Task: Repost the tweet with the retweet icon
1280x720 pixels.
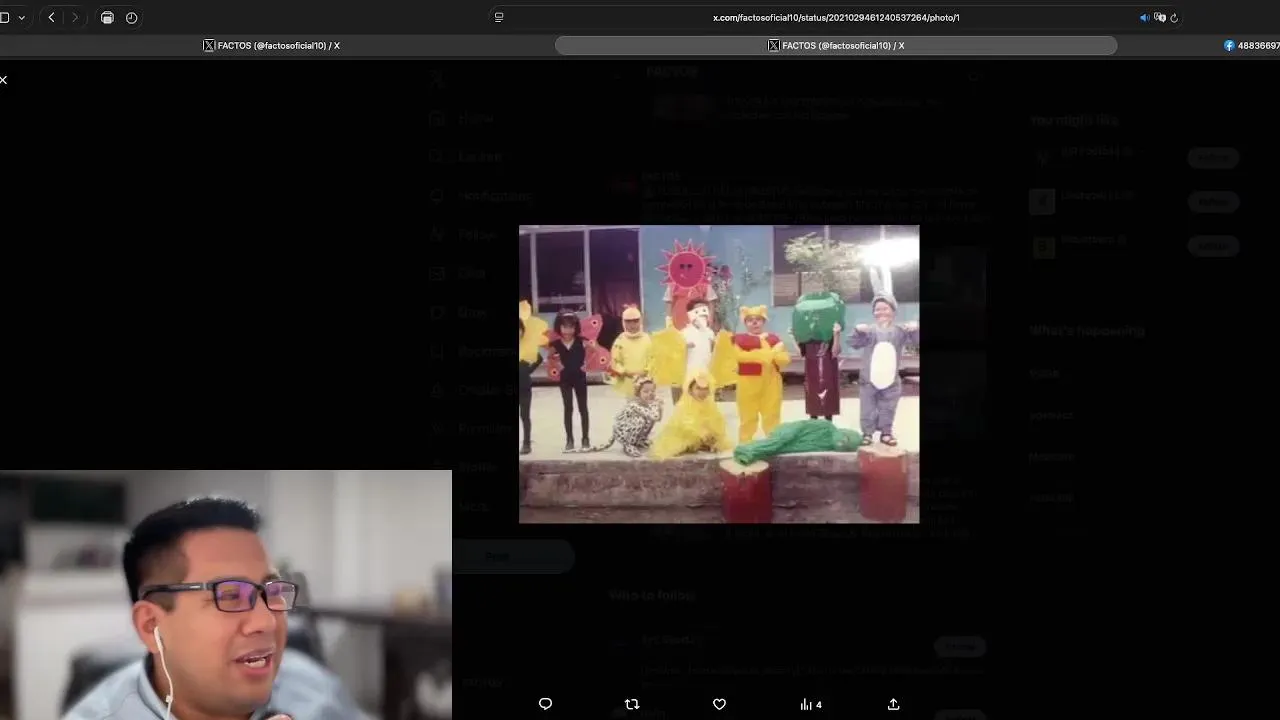Action: click(x=632, y=704)
